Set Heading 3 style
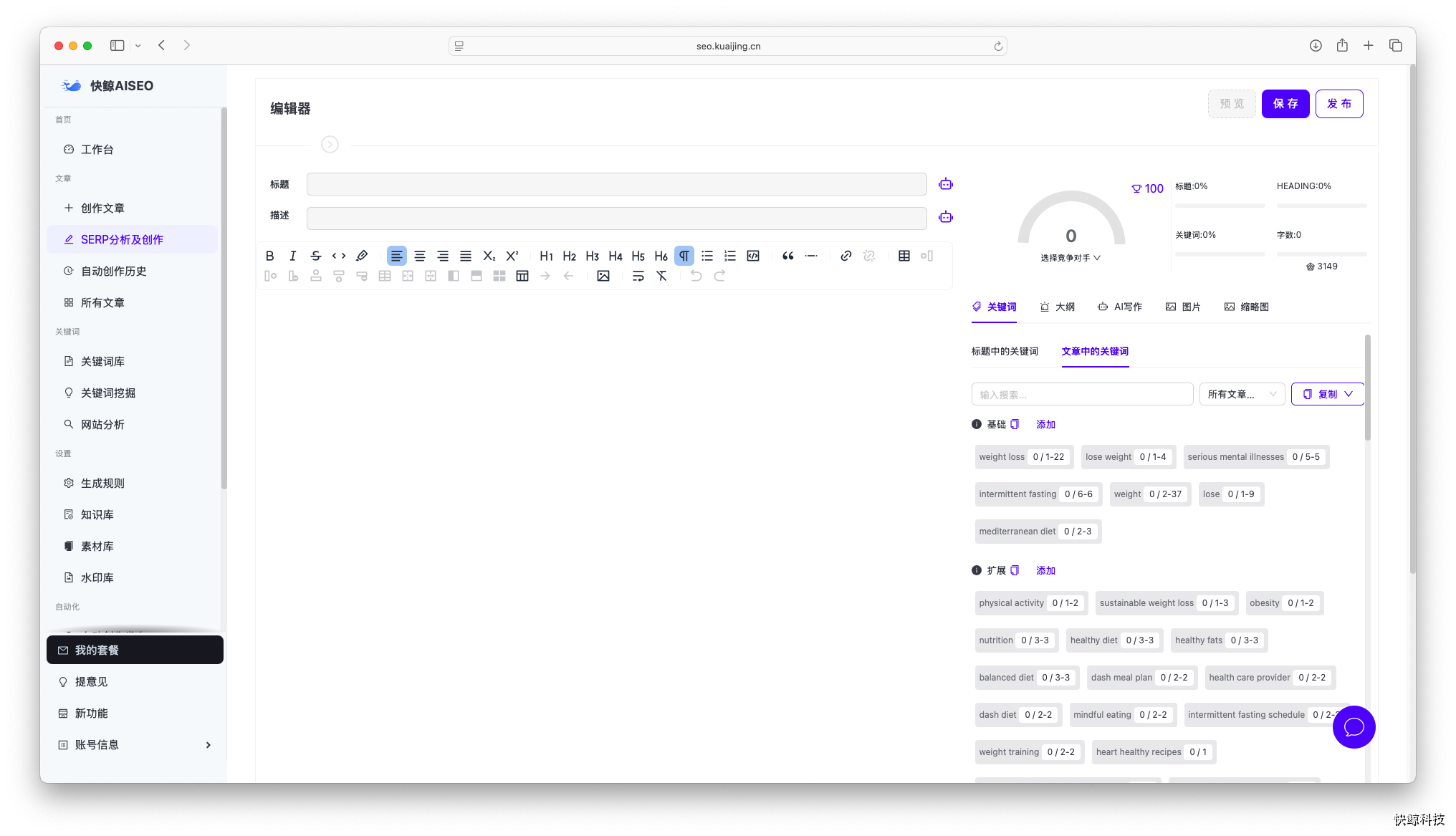 pyautogui.click(x=592, y=256)
